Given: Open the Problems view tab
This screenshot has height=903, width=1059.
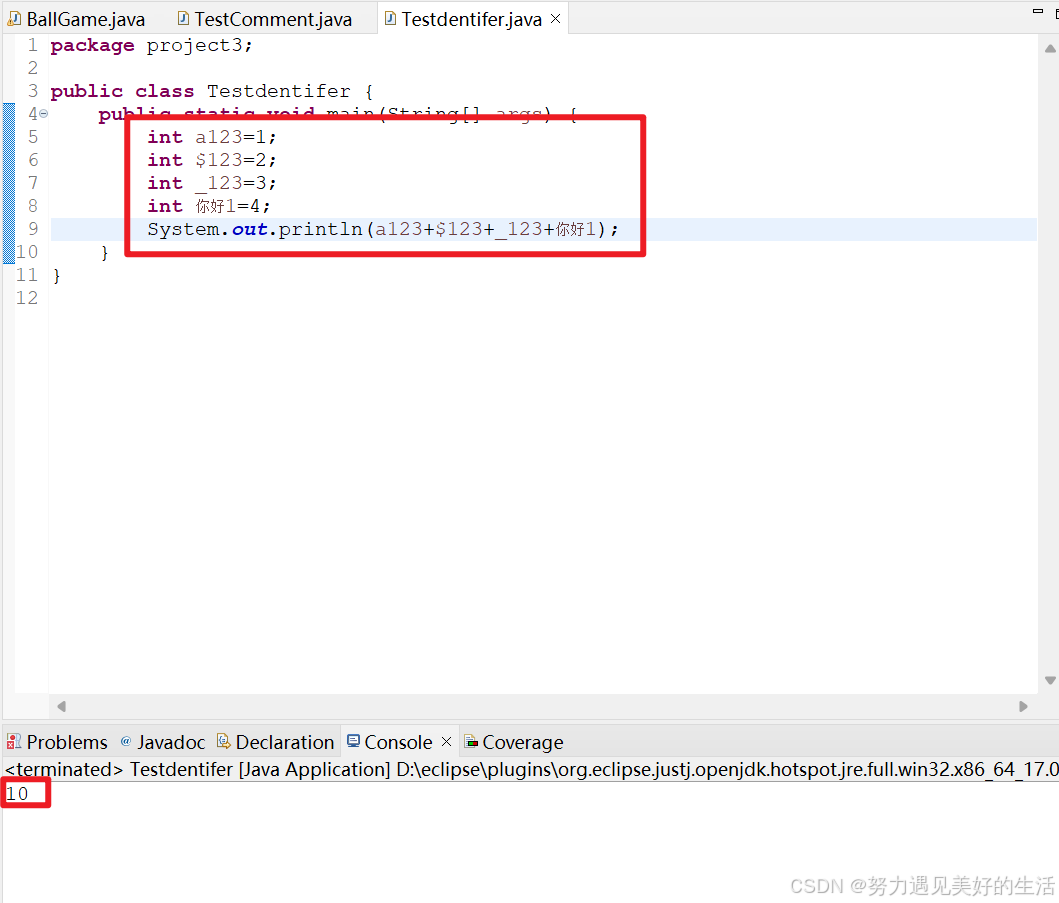Looking at the screenshot, I should point(57,742).
